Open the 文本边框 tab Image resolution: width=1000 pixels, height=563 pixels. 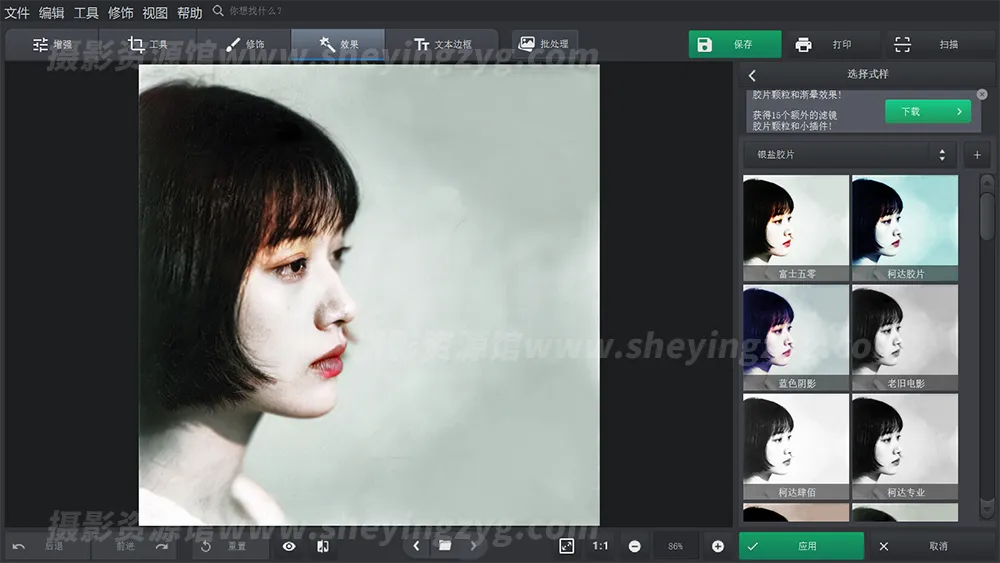[x=443, y=45]
